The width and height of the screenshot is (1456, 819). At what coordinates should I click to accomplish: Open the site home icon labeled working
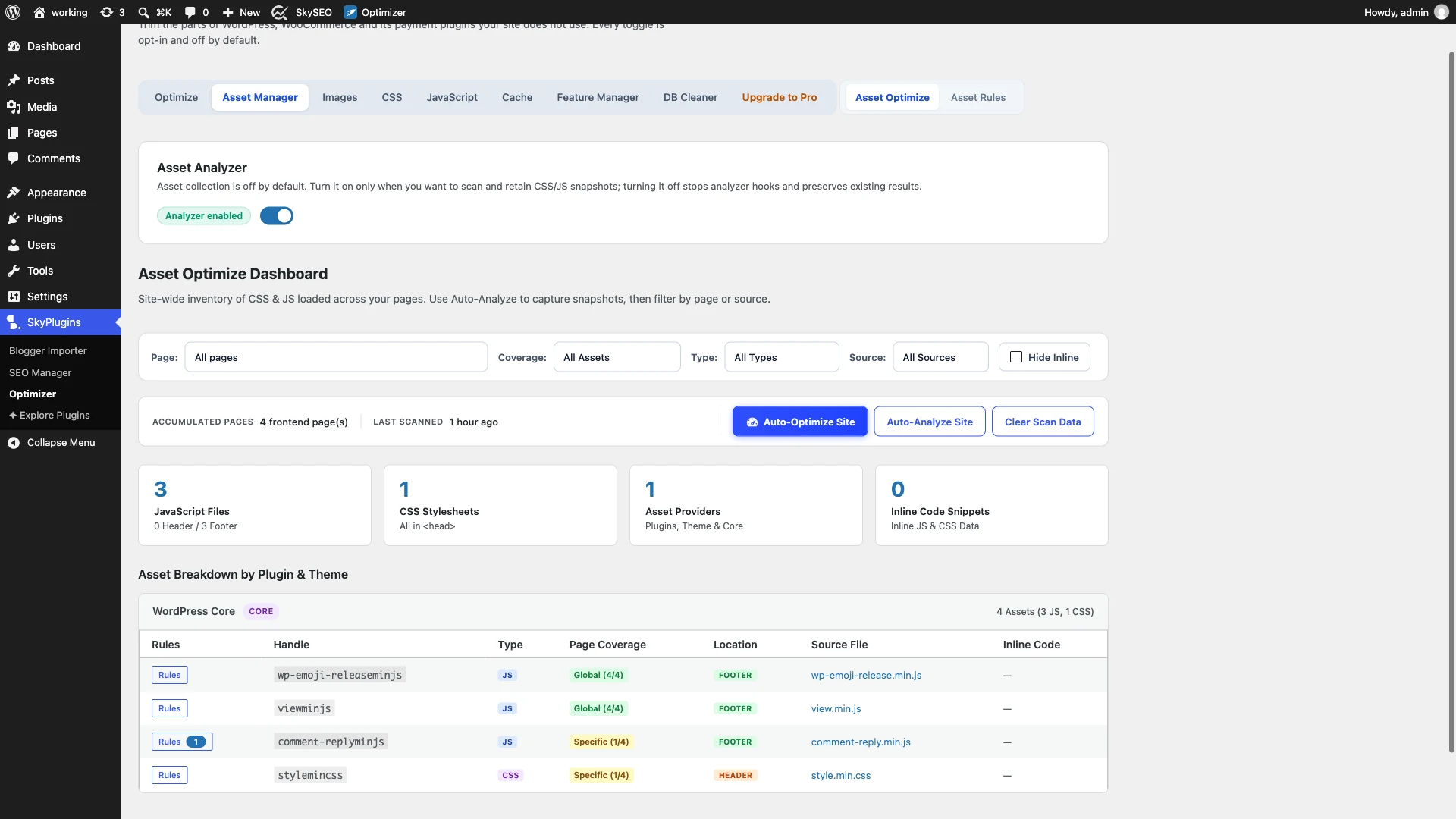pos(39,12)
